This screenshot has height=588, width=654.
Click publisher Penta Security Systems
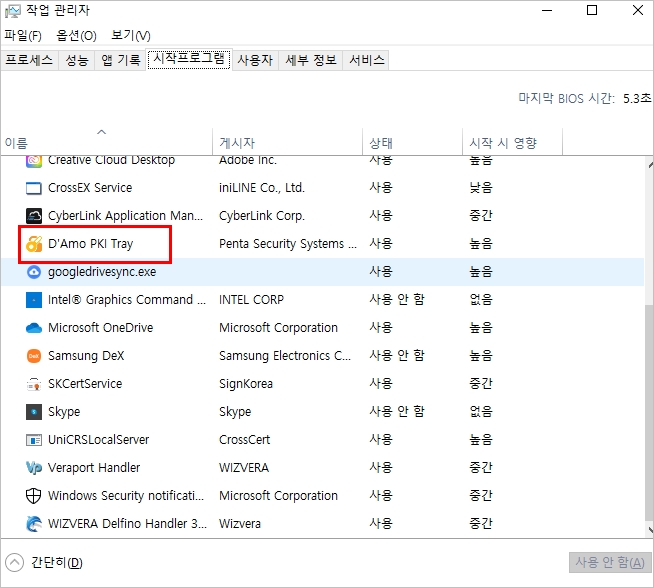(x=288, y=244)
